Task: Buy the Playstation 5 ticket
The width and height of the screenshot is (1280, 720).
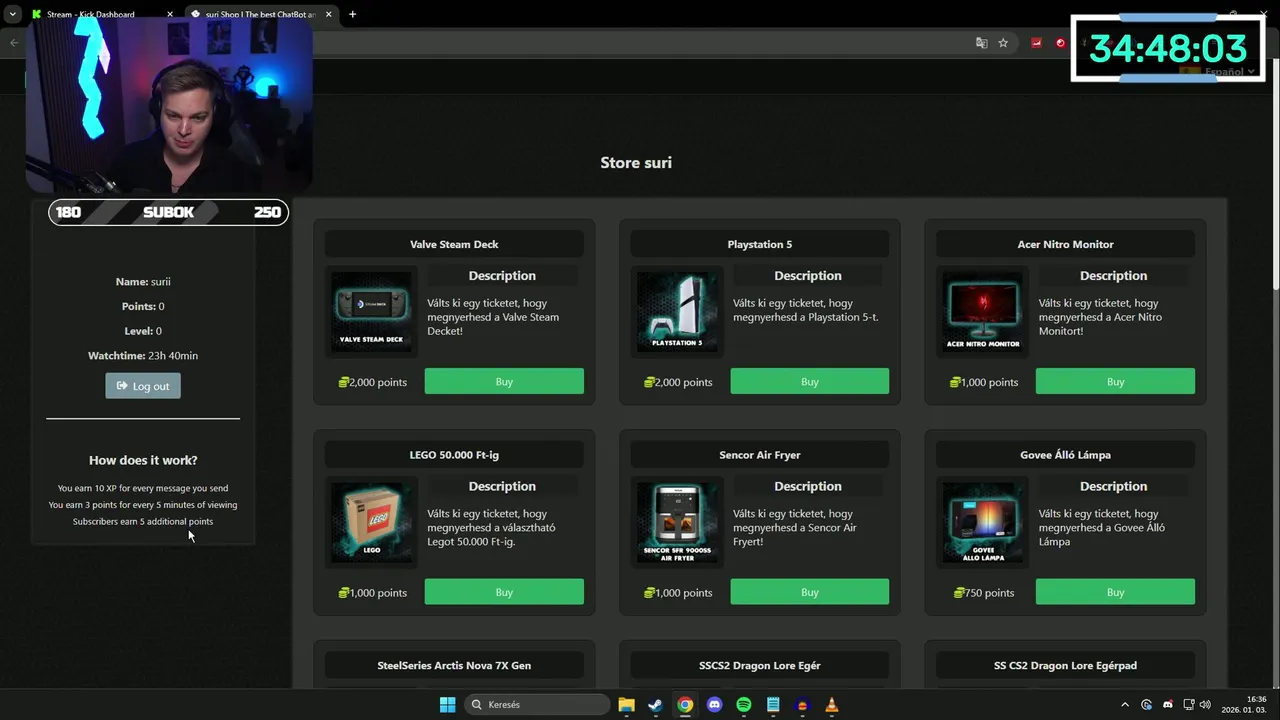Action: 809,381
